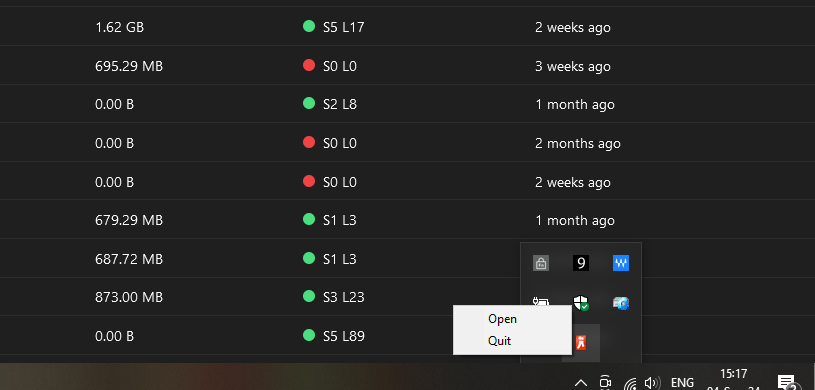
Task: Click the red tray app icon
Action: coord(581,343)
